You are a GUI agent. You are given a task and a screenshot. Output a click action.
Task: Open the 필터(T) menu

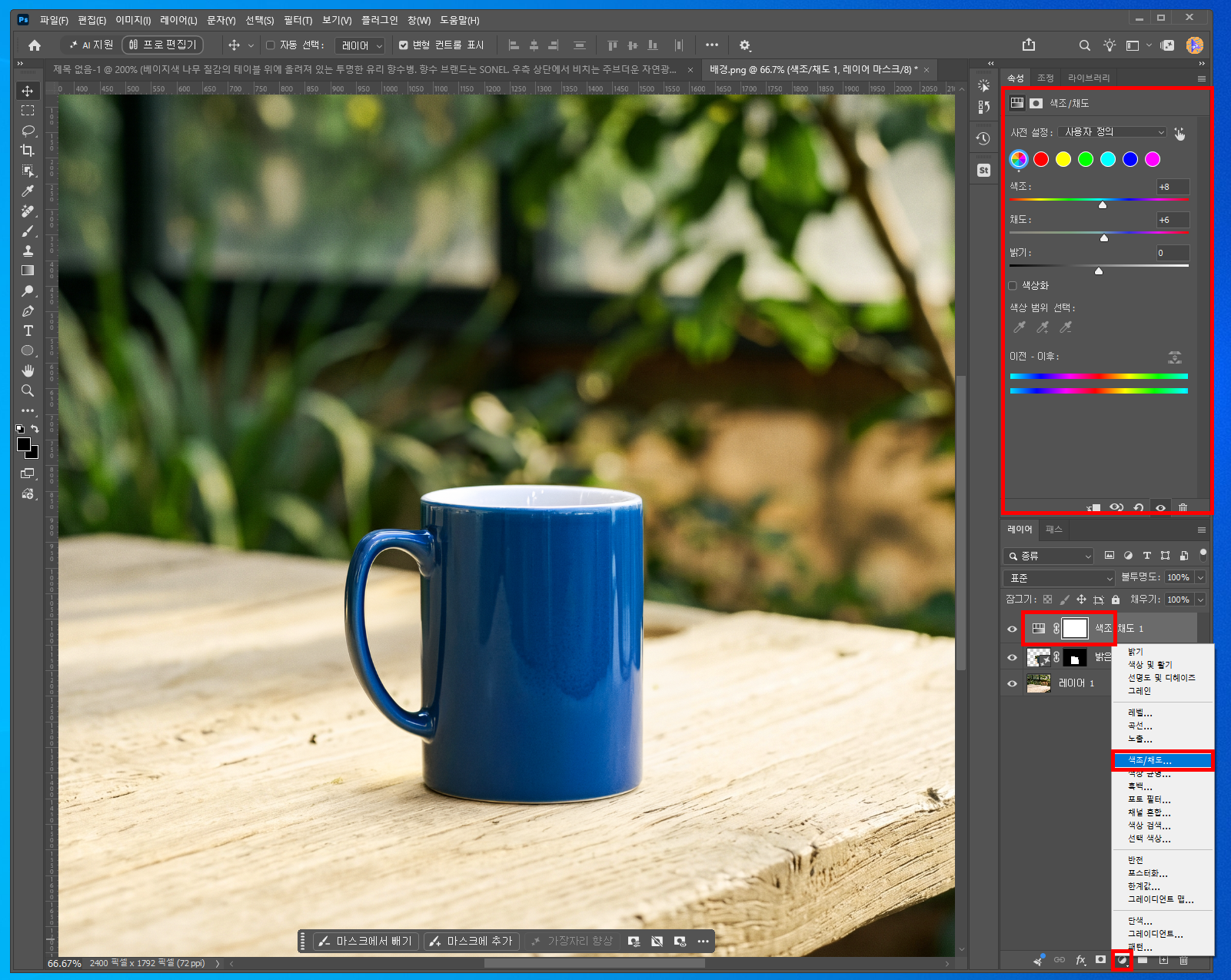click(298, 20)
